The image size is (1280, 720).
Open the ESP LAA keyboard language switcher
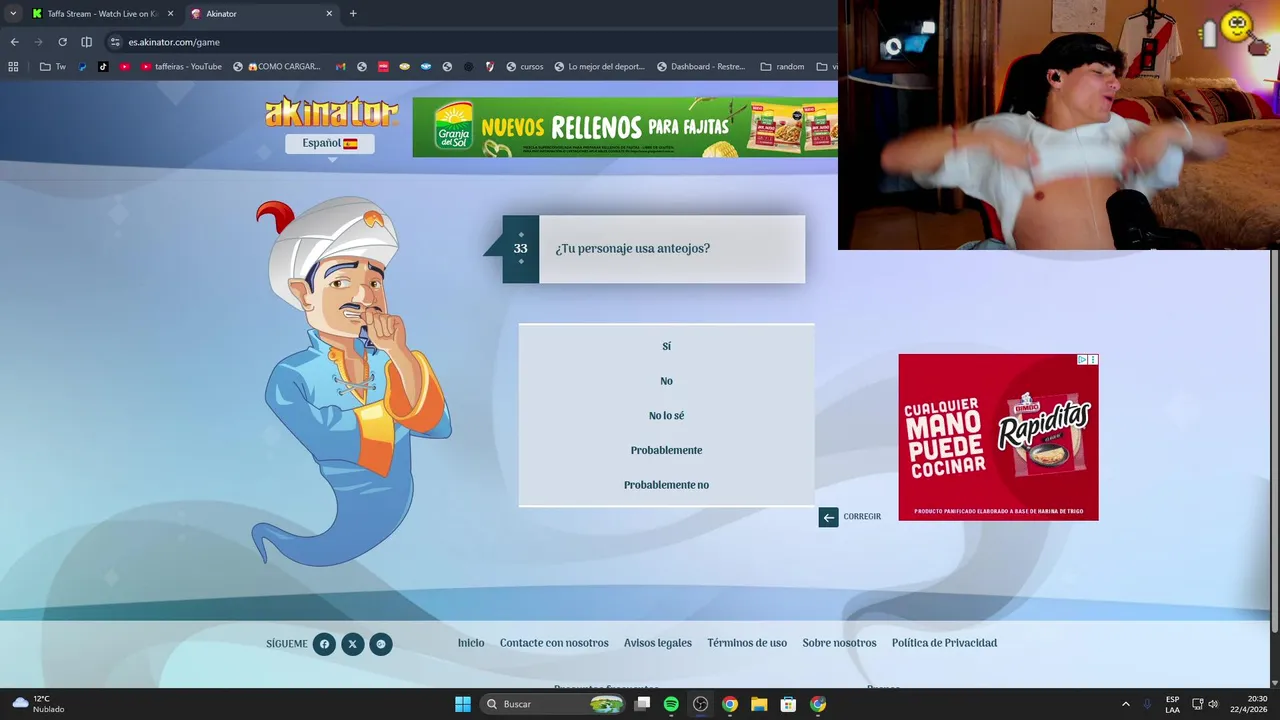(1172, 704)
